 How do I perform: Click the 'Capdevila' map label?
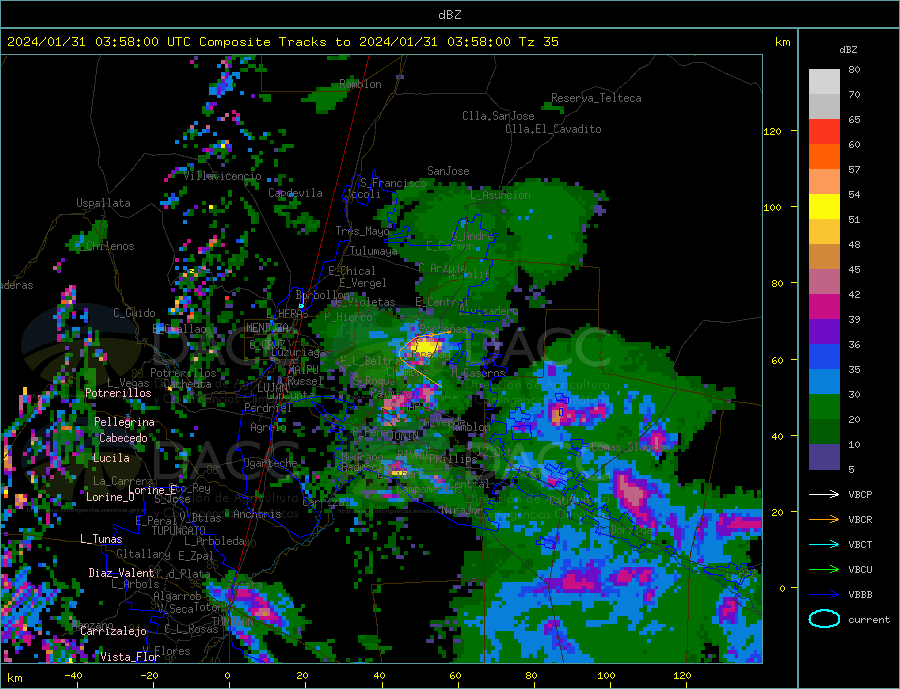pyautogui.click(x=295, y=193)
